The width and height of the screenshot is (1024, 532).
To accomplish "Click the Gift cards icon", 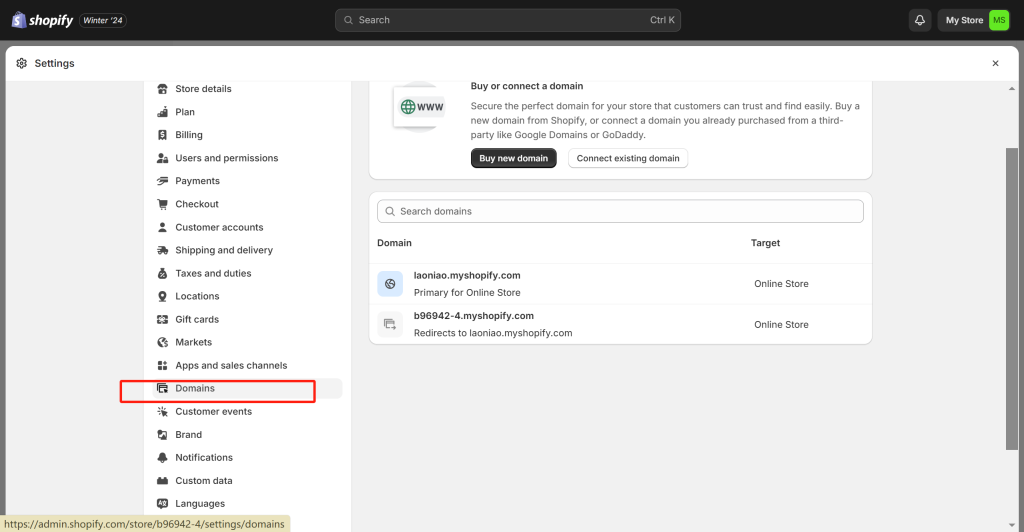I will 163,319.
